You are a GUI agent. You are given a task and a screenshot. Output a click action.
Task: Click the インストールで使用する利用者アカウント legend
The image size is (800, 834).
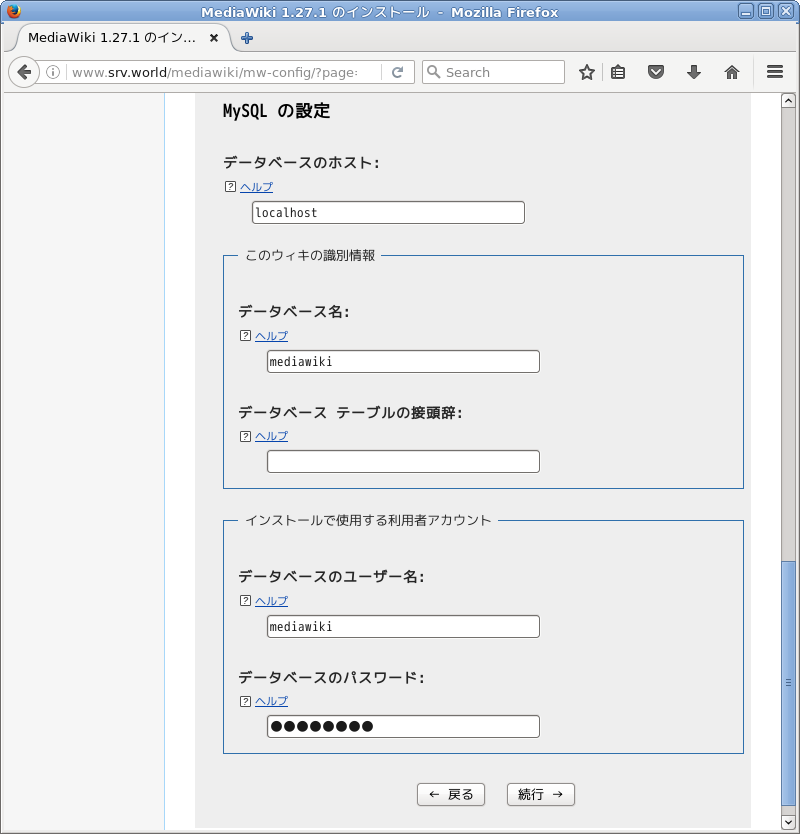tap(368, 520)
